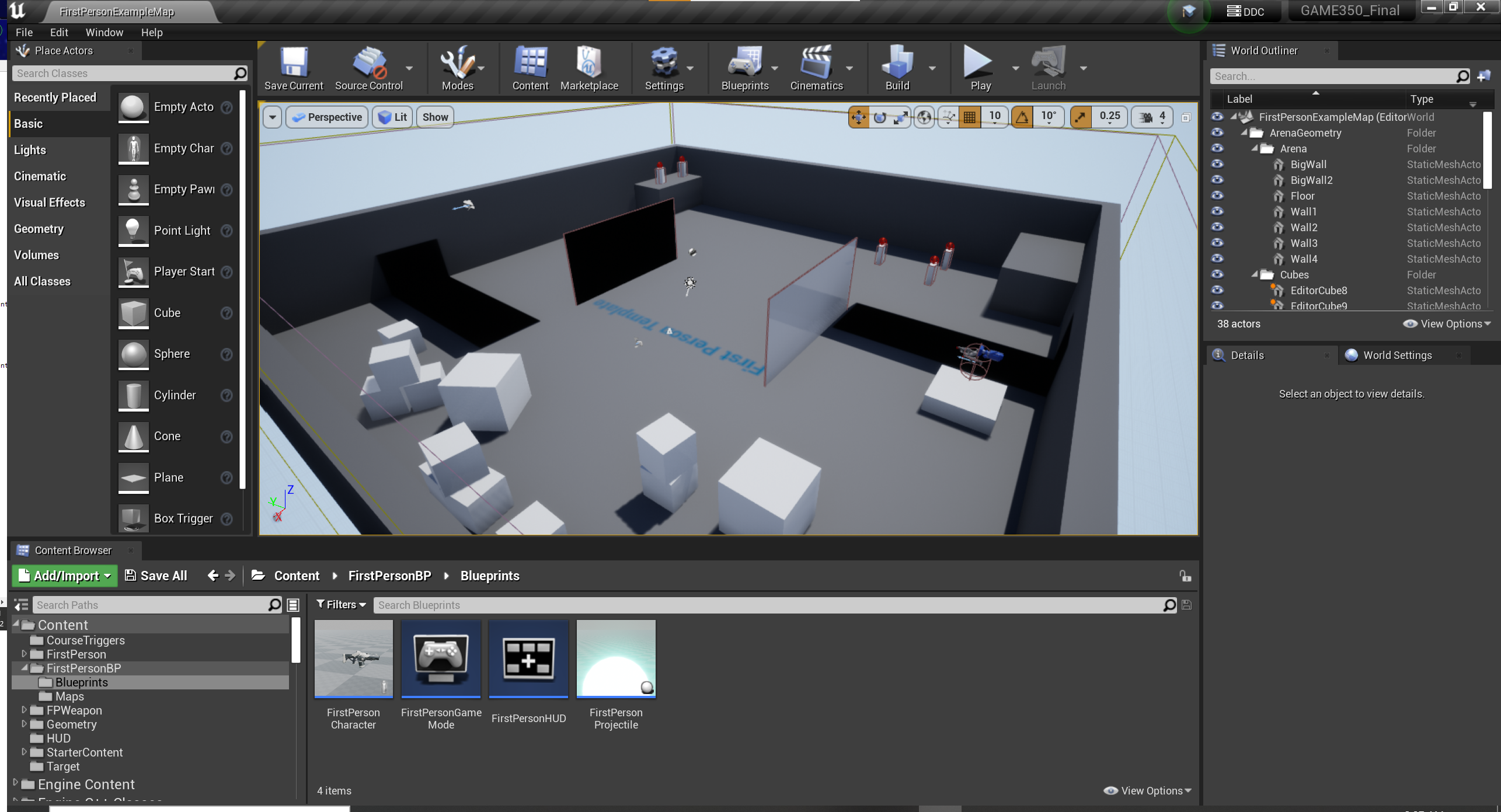
Task: Click the Save All button
Action: coord(156,576)
